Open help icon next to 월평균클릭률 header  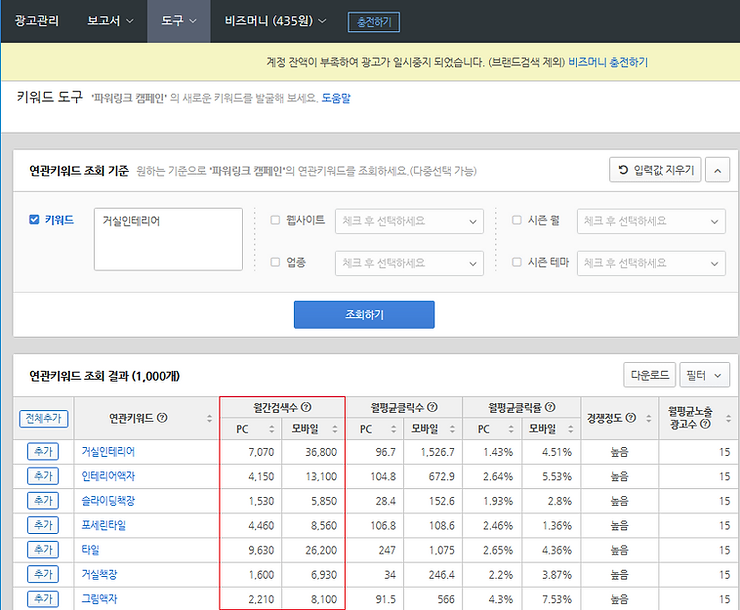[x=550, y=407]
